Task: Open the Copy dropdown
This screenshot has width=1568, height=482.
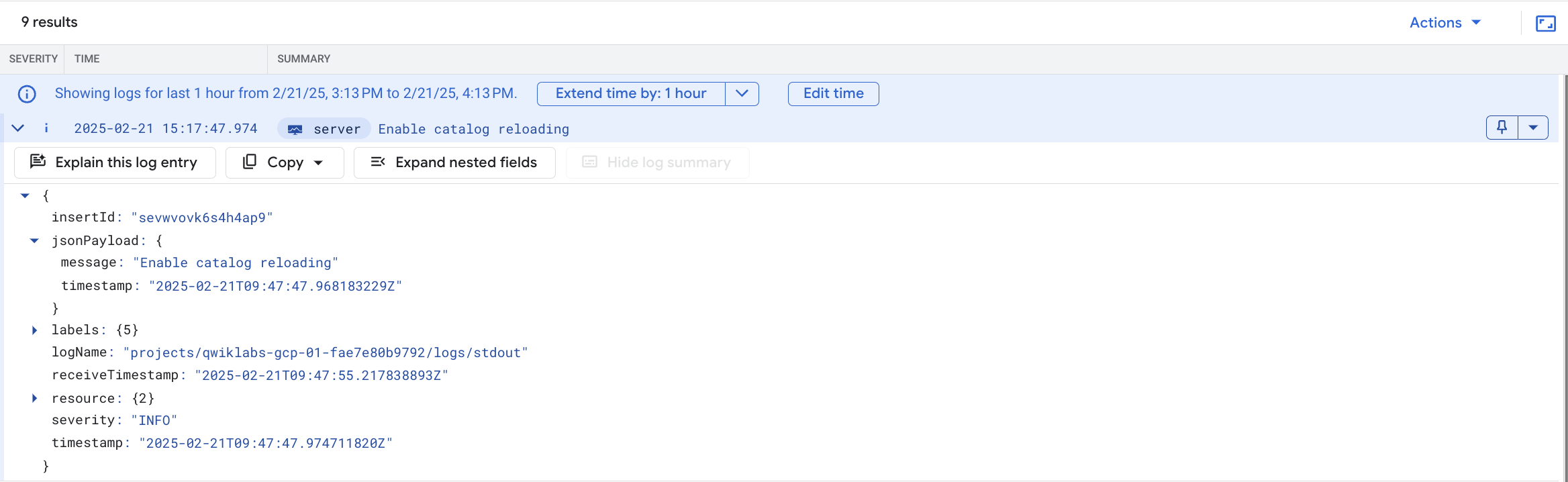Action: pos(285,162)
